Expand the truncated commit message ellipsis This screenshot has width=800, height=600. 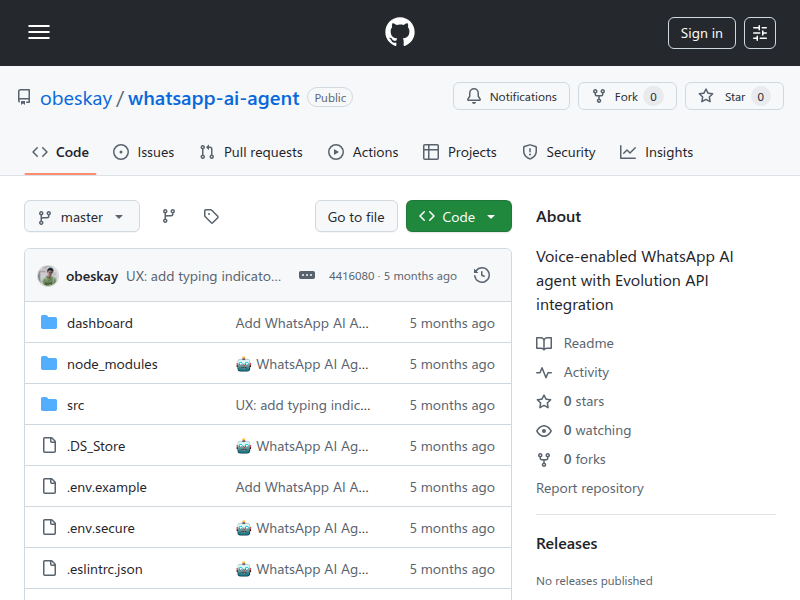(306, 274)
